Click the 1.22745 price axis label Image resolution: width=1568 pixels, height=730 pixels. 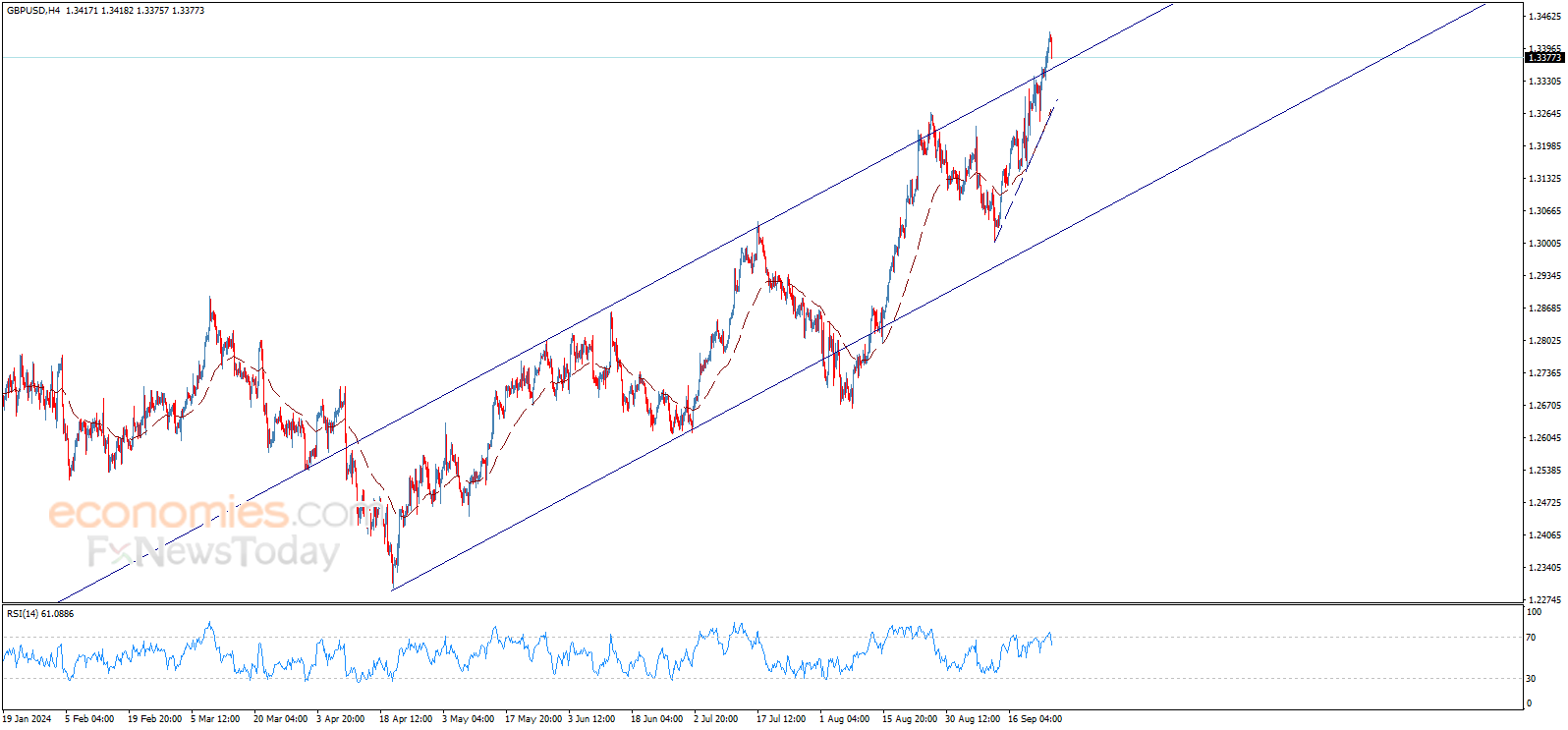coord(1544,600)
